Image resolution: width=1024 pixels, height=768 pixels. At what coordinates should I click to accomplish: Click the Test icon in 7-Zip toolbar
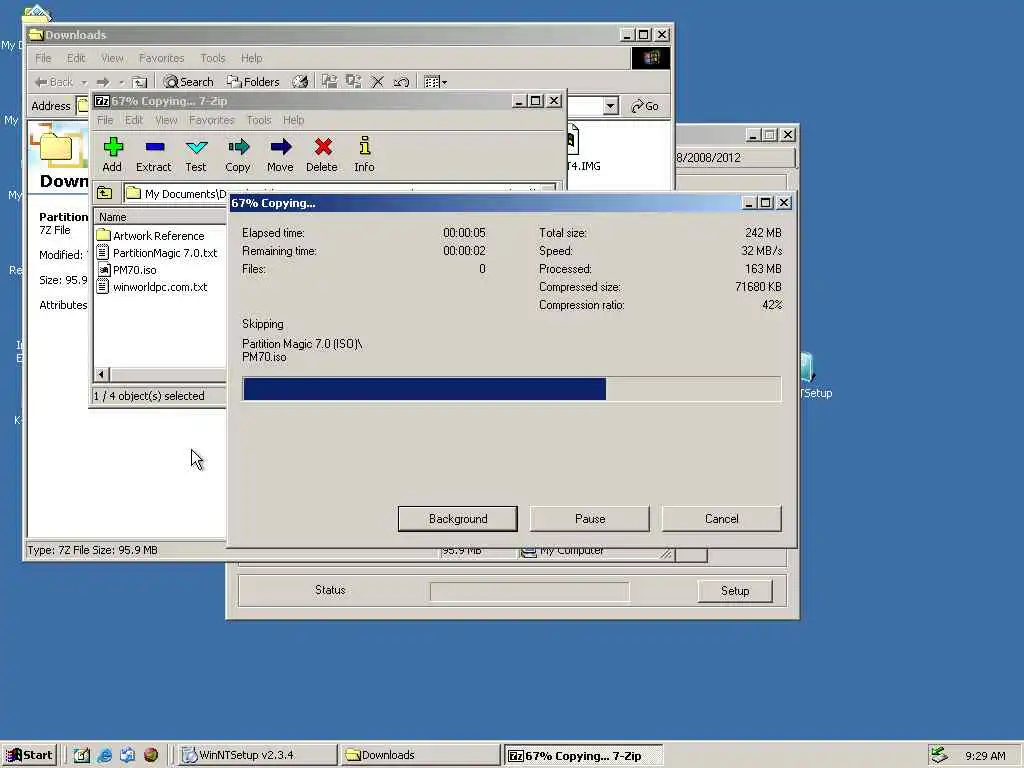click(x=196, y=154)
